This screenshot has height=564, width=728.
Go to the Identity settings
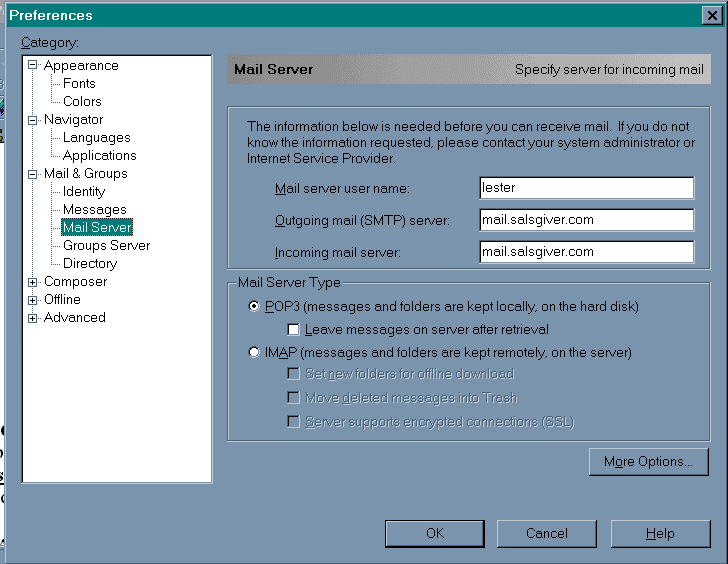[x=84, y=192]
